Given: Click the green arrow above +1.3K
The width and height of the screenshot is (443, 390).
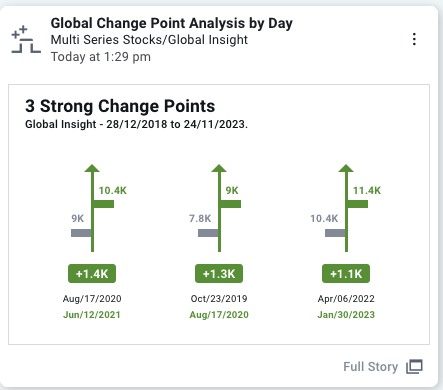Looking at the screenshot, I should [219, 208].
